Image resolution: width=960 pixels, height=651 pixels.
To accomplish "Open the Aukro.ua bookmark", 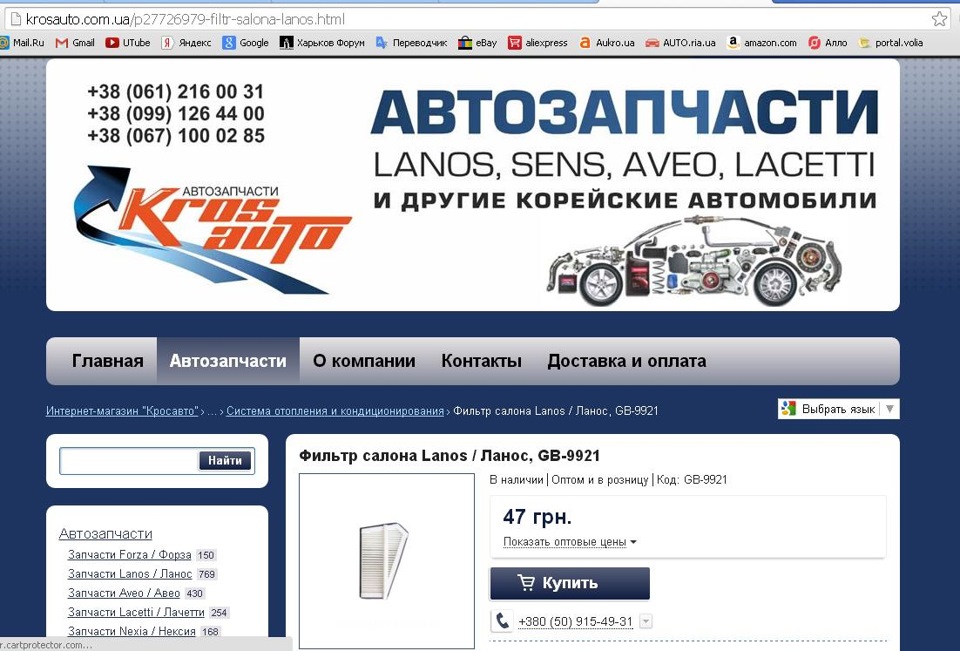I will tap(607, 43).
